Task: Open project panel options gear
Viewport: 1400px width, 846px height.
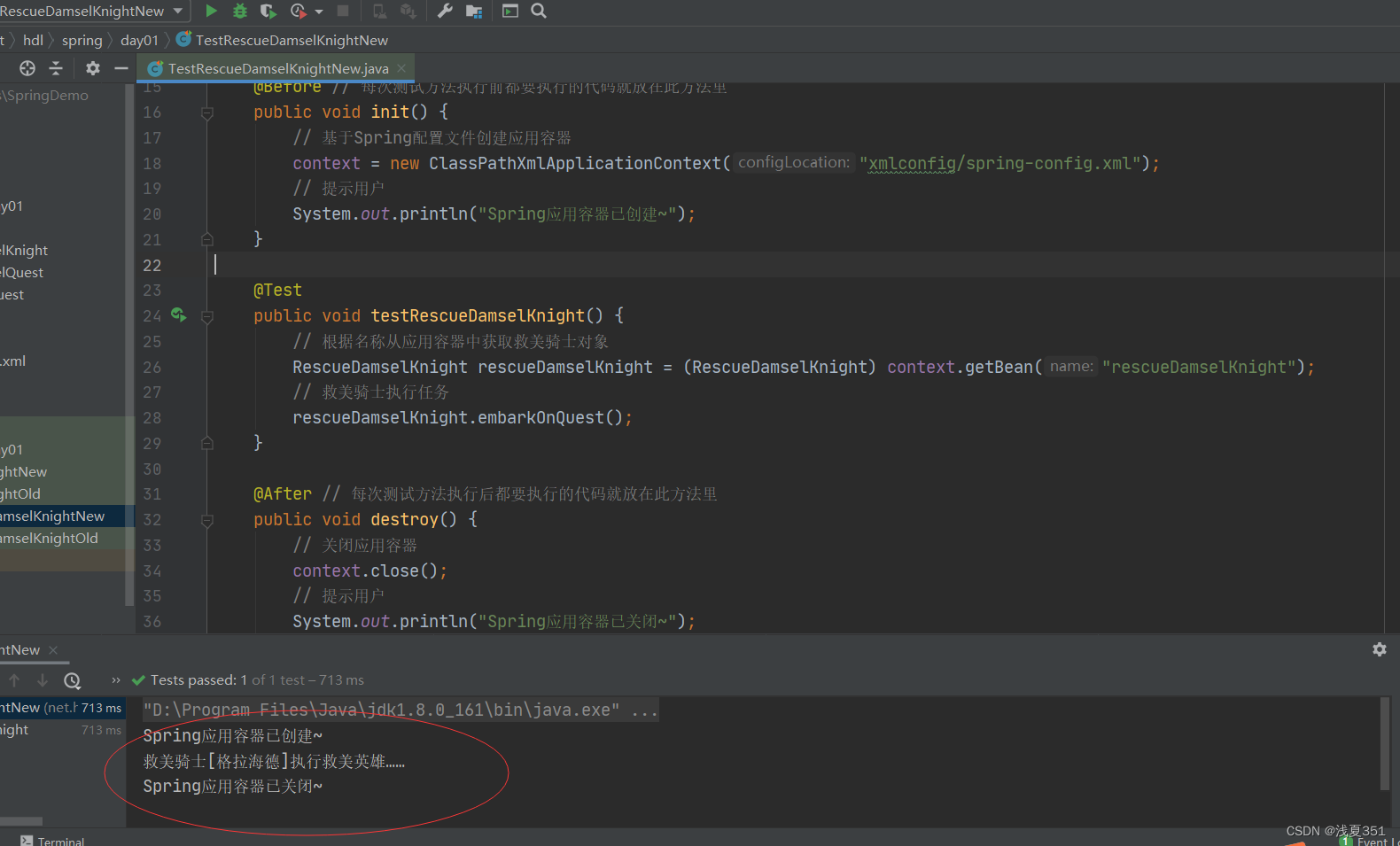Action: [x=93, y=68]
